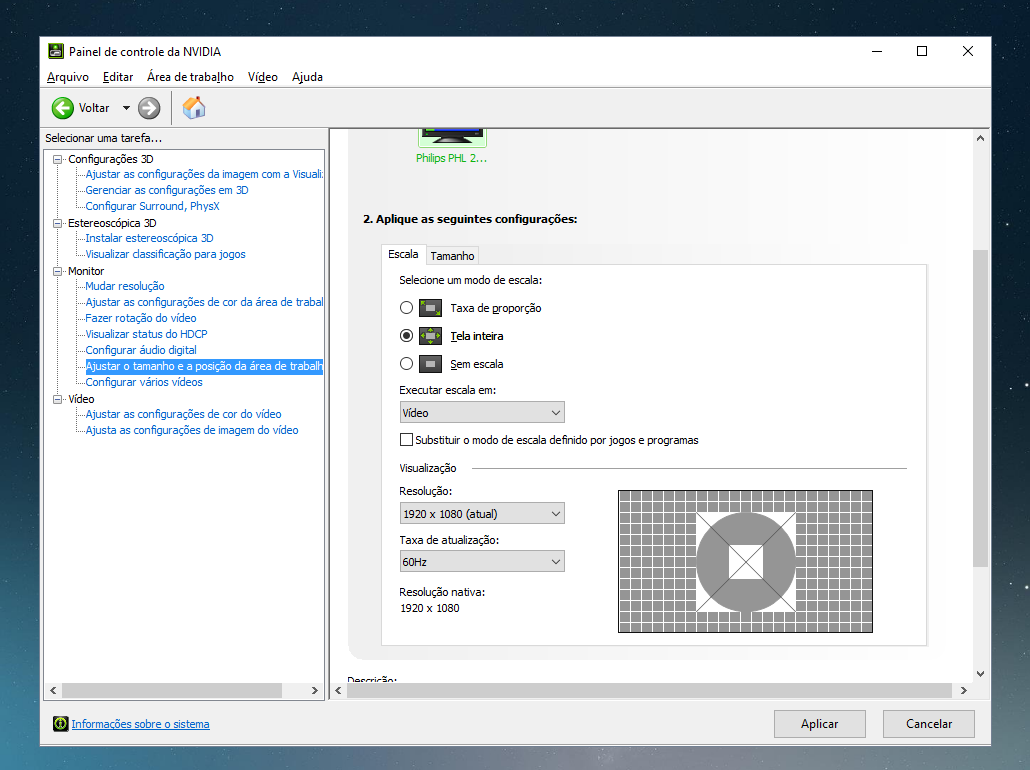Open the Arquivo menu
This screenshot has width=1030, height=770.
[x=68, y=77]
